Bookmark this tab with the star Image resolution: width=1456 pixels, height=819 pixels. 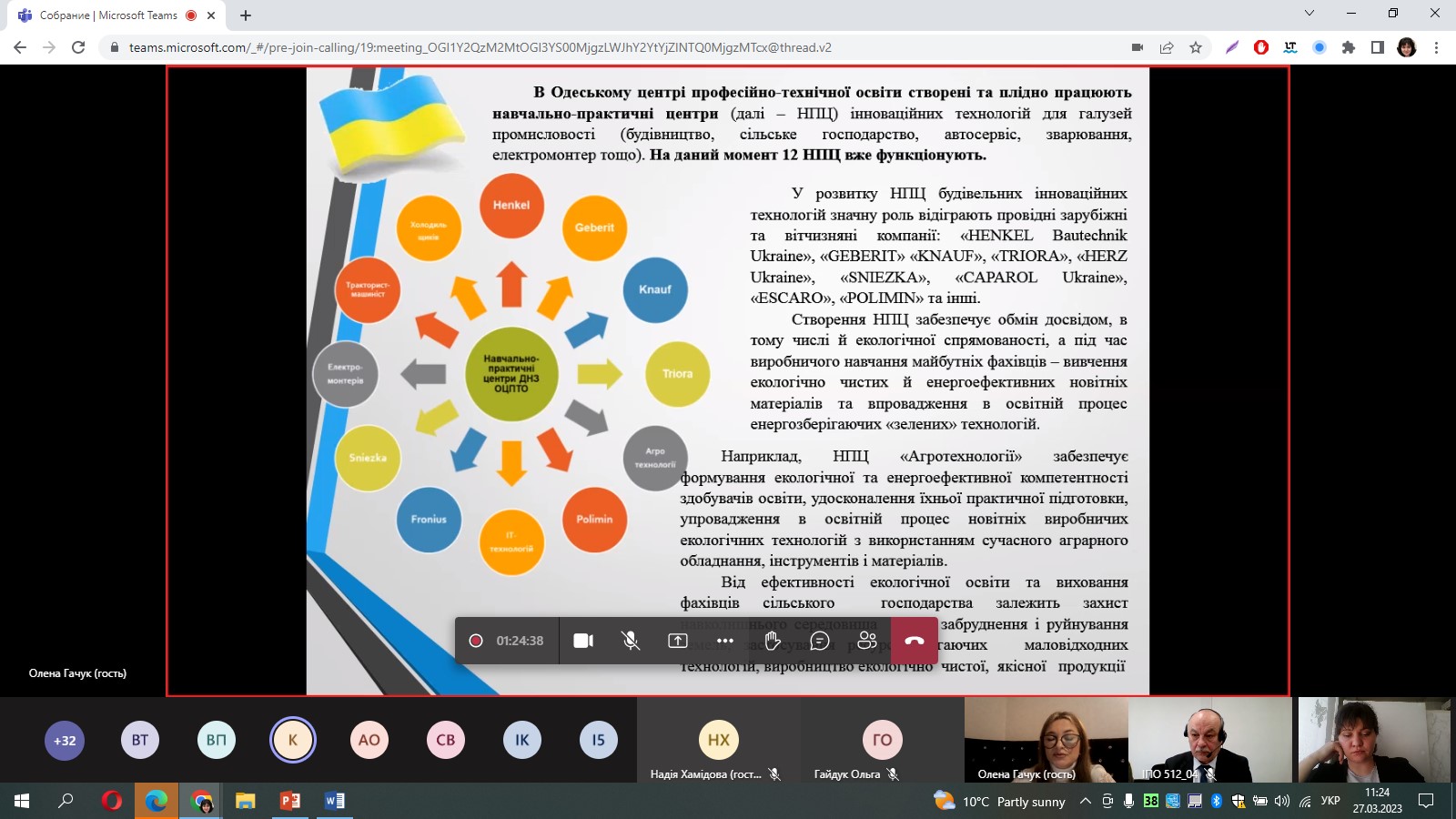[x=1196, y=47]
